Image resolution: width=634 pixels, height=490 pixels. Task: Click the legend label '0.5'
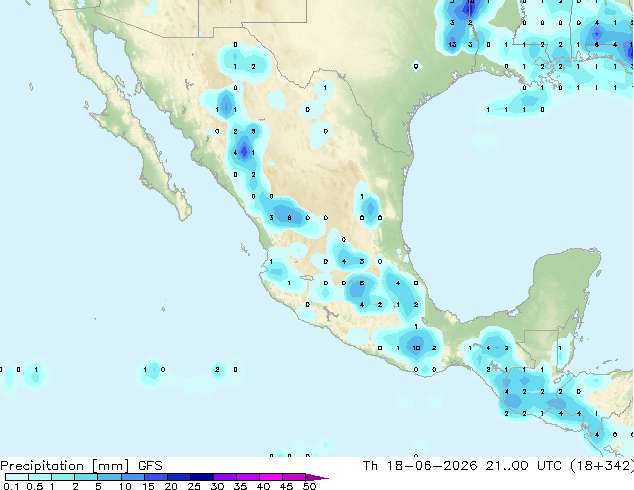click(35, 486)
